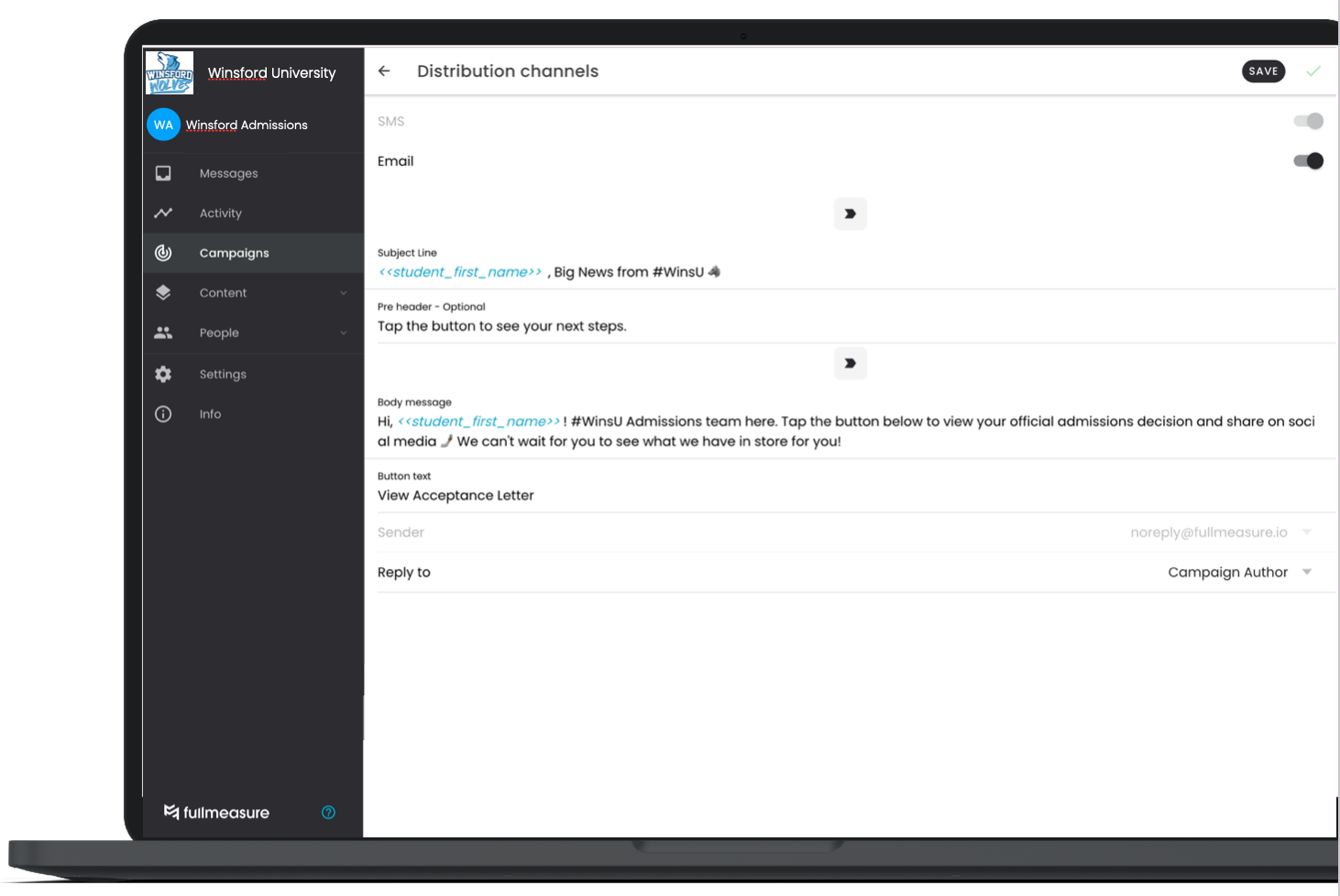The height and width of the screenshot is (896, 1340).
Task: Open the Settings menu item
Action: (x=254, y=374)
